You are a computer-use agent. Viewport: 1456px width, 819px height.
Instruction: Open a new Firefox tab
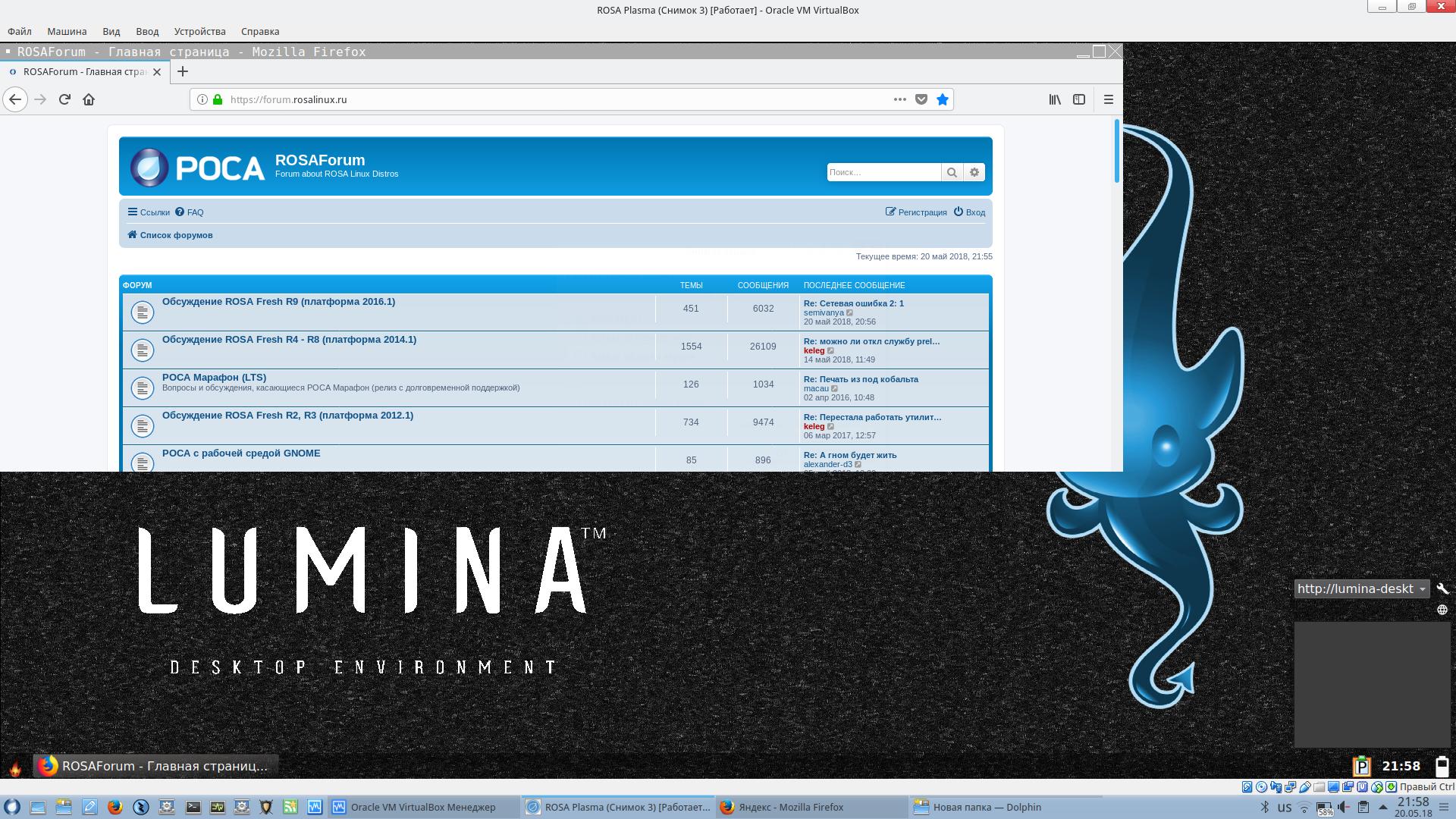(x=182, y=71)
